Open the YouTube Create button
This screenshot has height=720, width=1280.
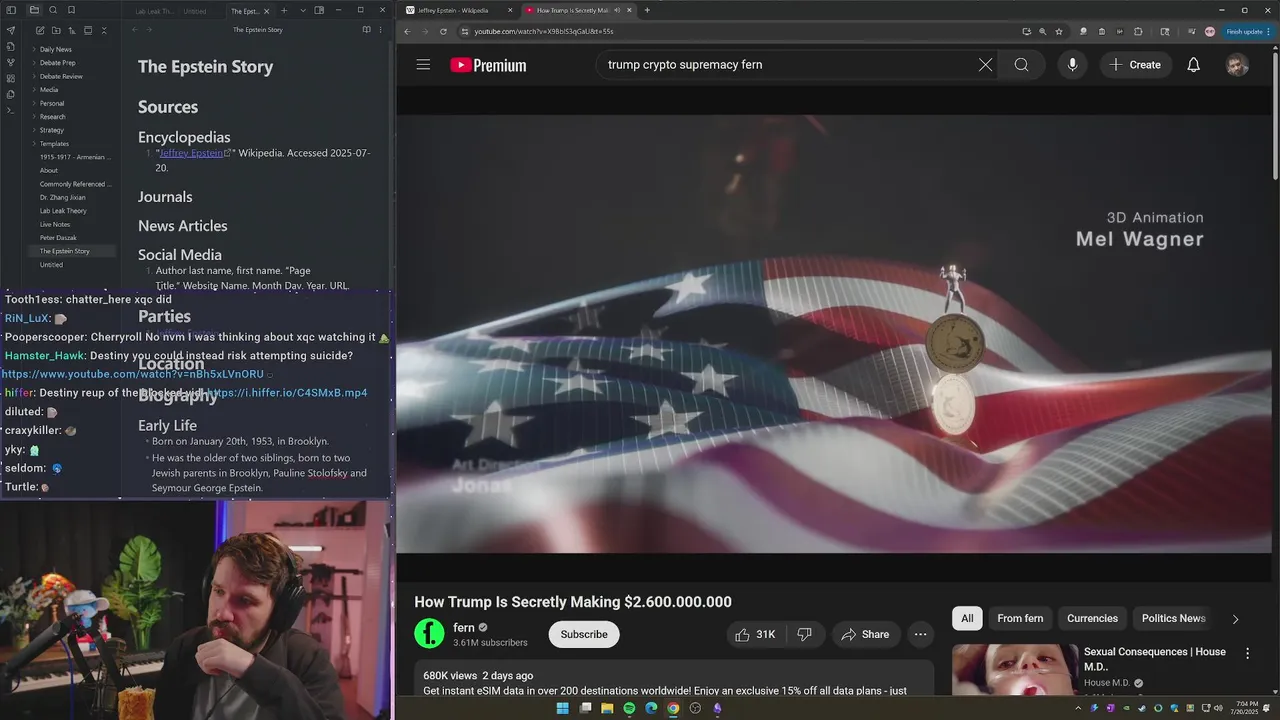click(x=1136, y=65)
